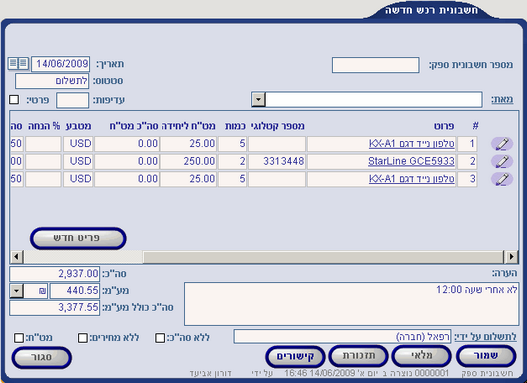Click the עדיפות priority input field
This screenshot has width=527, height=383.
pos(72,100)
